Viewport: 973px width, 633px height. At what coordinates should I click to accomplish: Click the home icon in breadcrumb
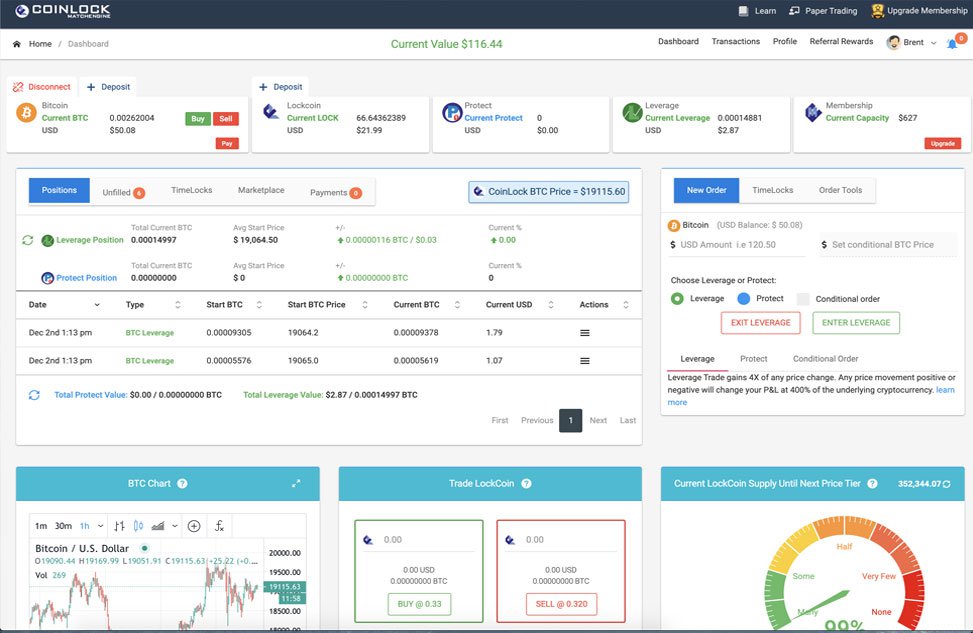point(17,44)
